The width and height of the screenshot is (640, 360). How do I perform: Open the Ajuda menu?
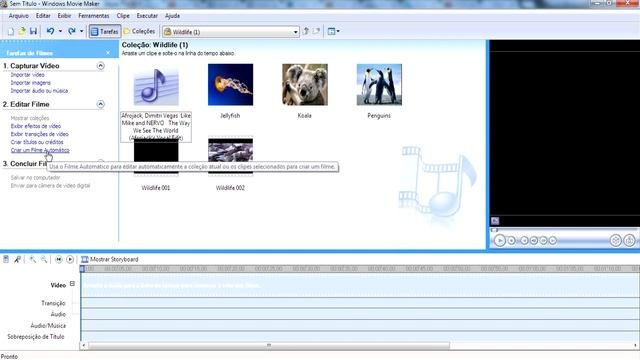pyautogui.click(x=172, y=16)
